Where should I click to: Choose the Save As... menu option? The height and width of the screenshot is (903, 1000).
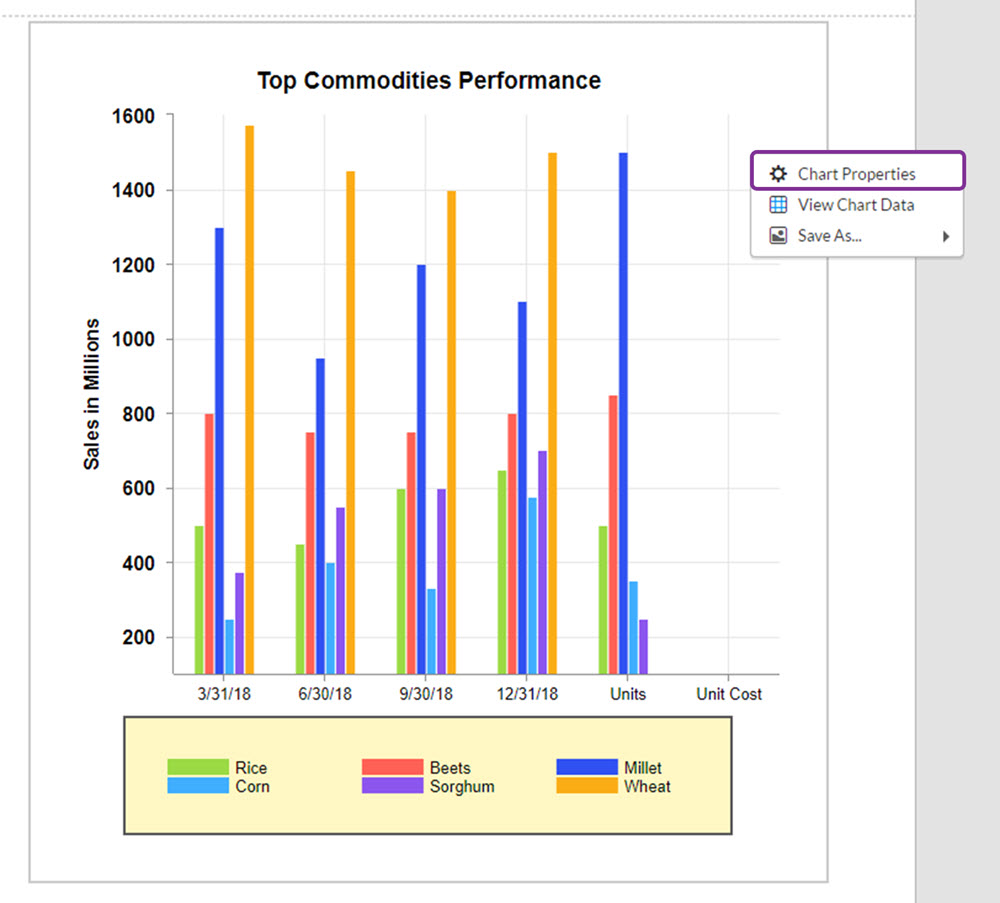coord(829,236)
